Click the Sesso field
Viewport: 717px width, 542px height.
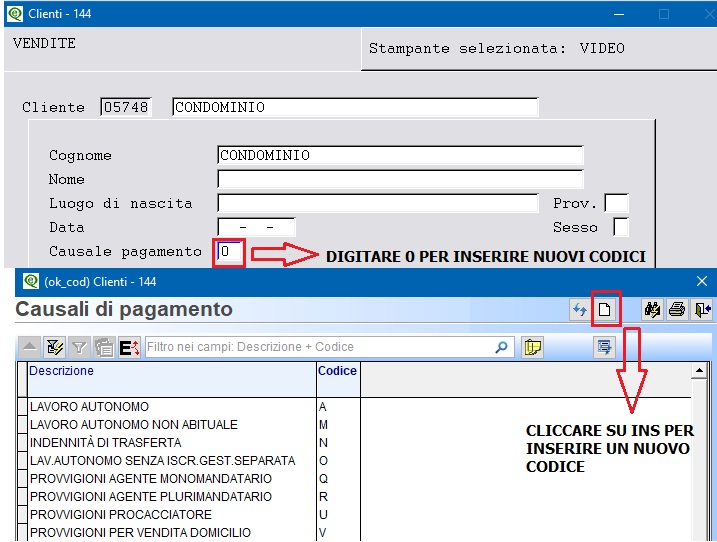point(621,227)
